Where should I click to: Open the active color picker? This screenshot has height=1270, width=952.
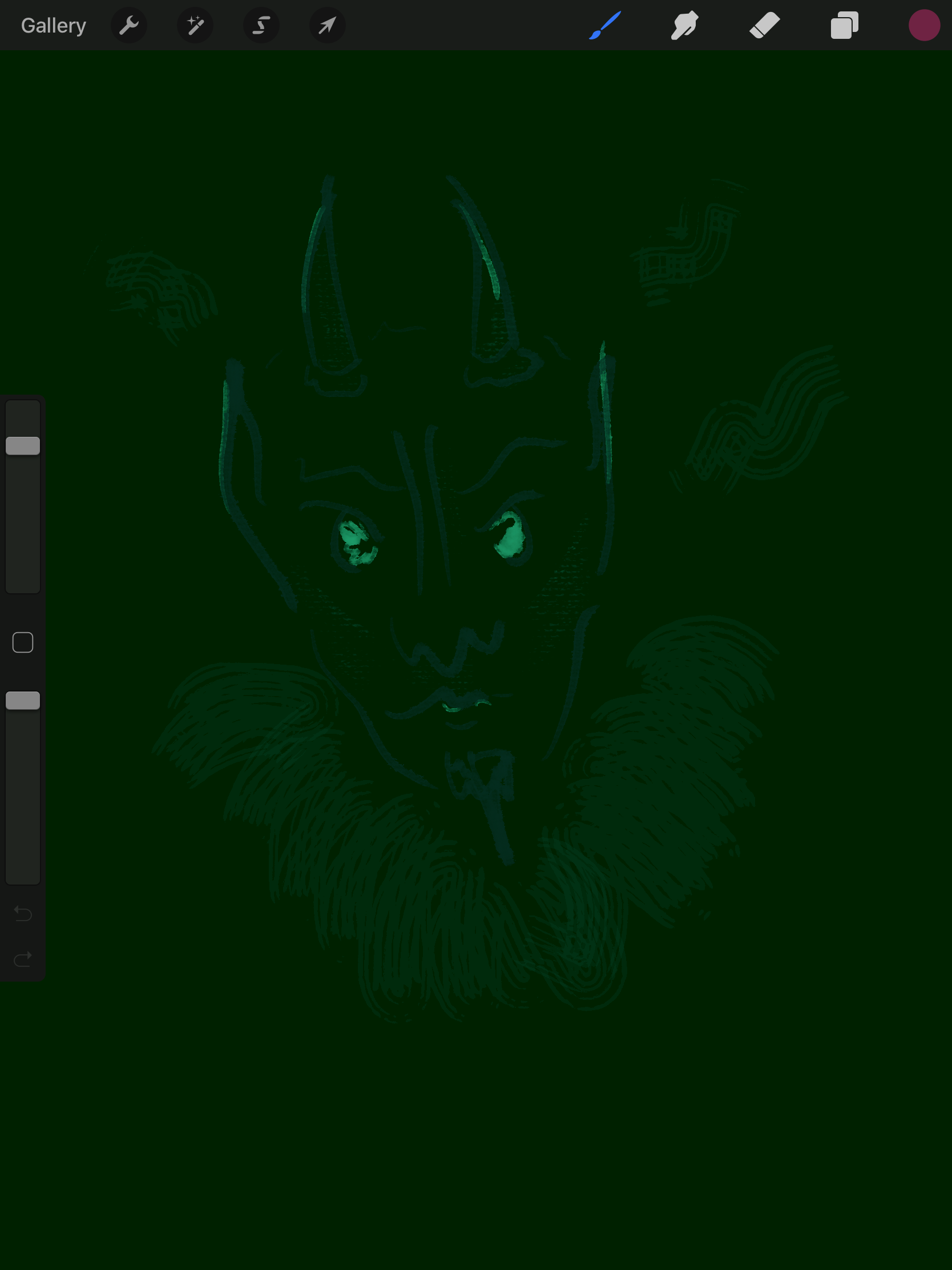(x=924, y=25)
